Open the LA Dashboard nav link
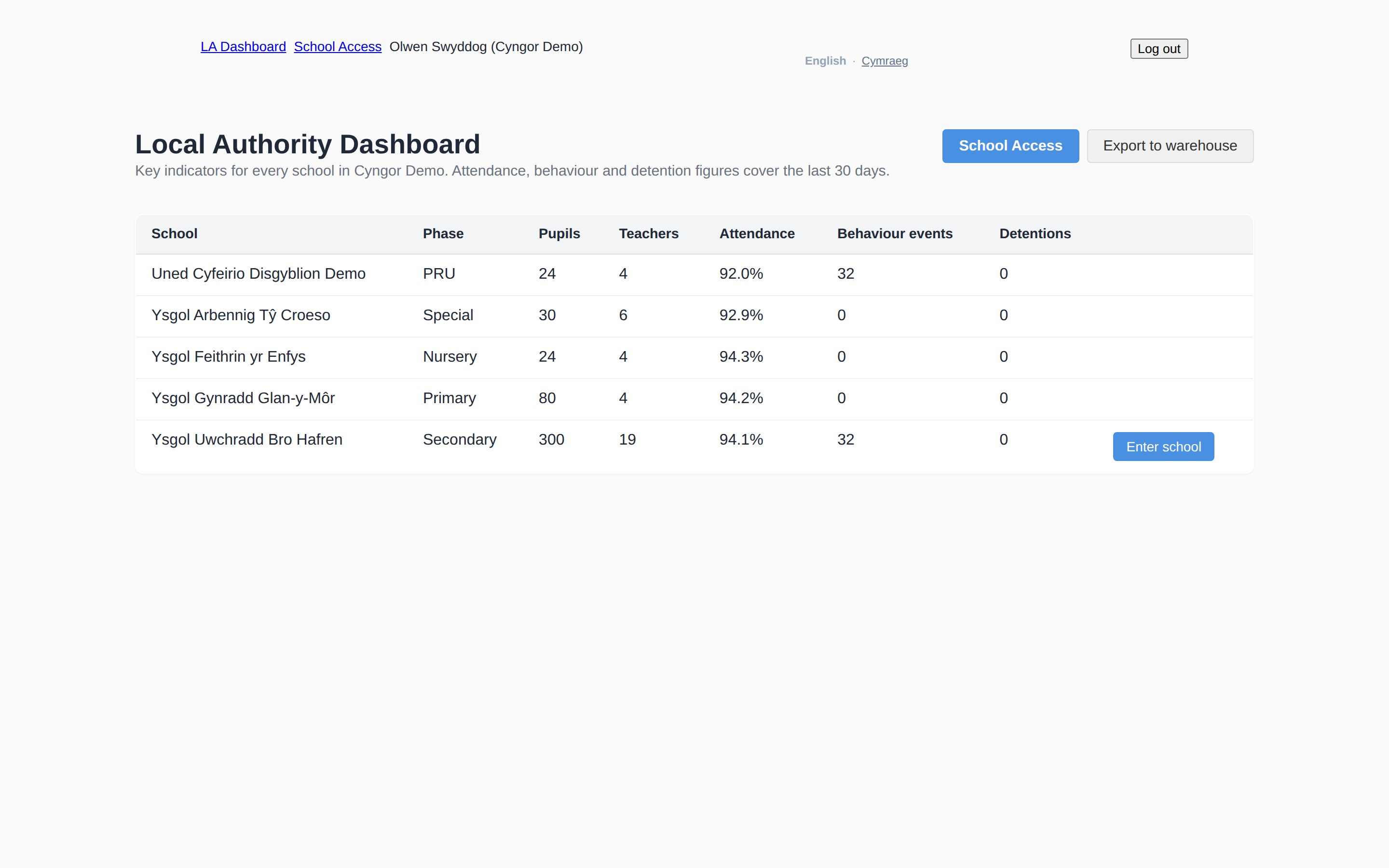 [243, 46]
